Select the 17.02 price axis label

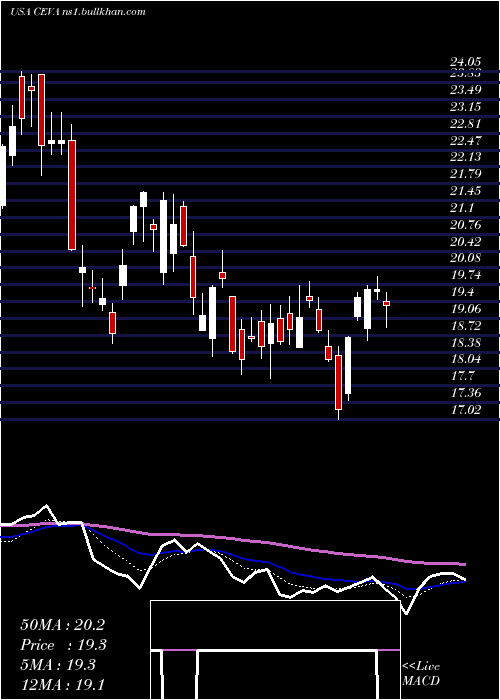click(465, 410)
